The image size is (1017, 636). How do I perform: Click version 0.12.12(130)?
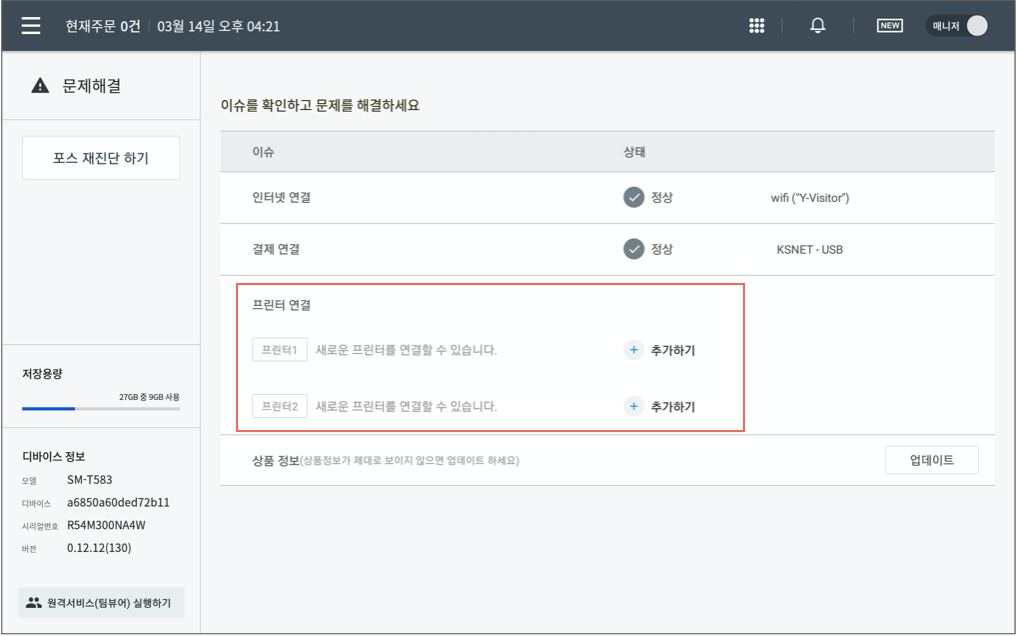[99, 548]
